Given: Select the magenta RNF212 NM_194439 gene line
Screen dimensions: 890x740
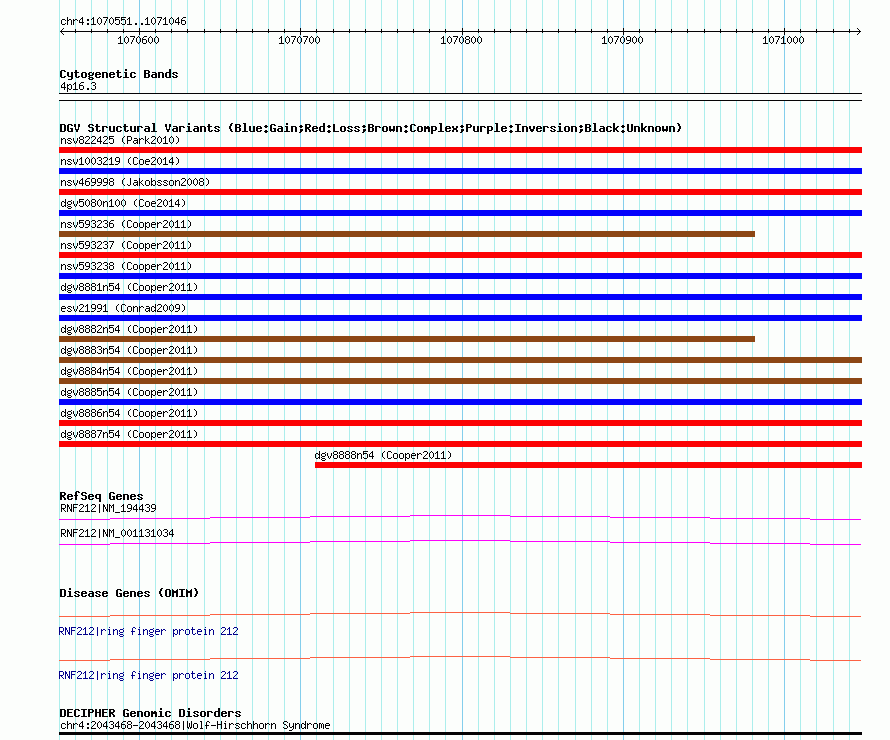Looking at the screenshot, I should click(x=460, y=517).
